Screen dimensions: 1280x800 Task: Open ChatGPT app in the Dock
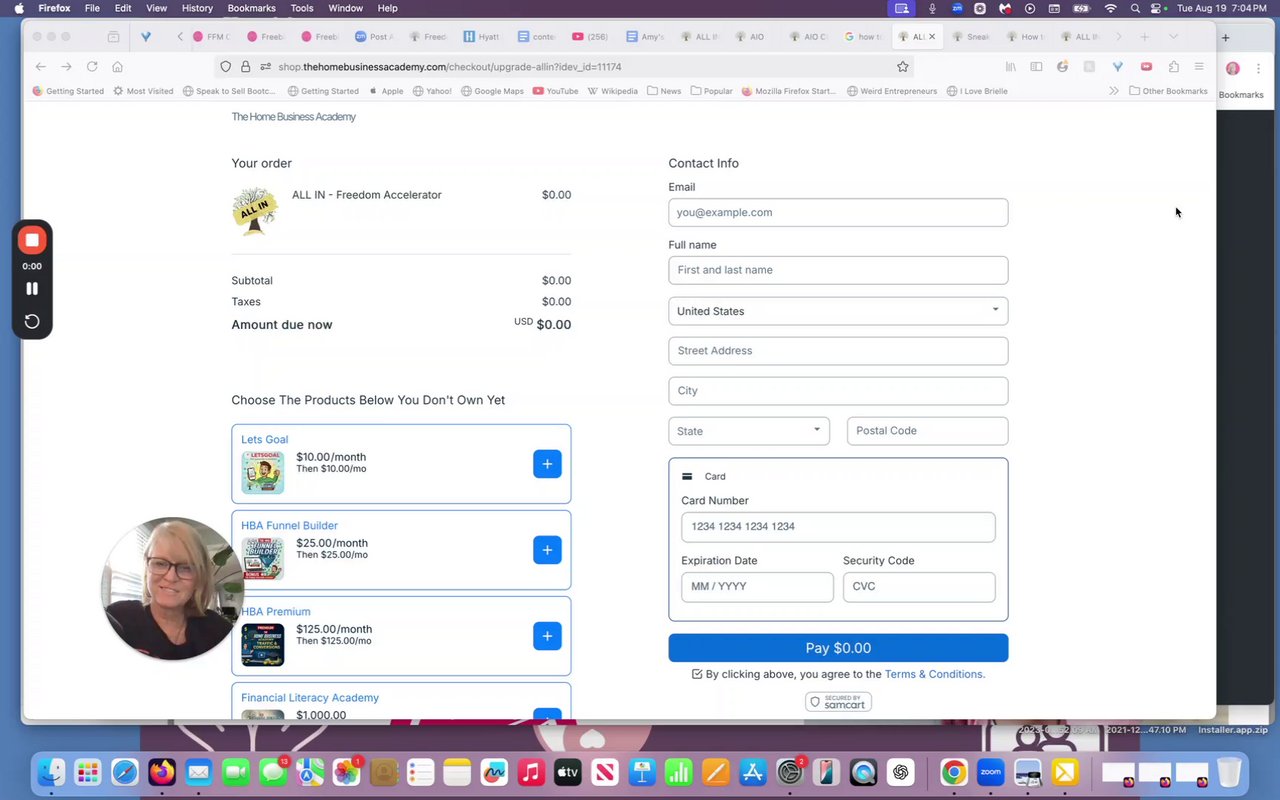click(x=900, y=772)
